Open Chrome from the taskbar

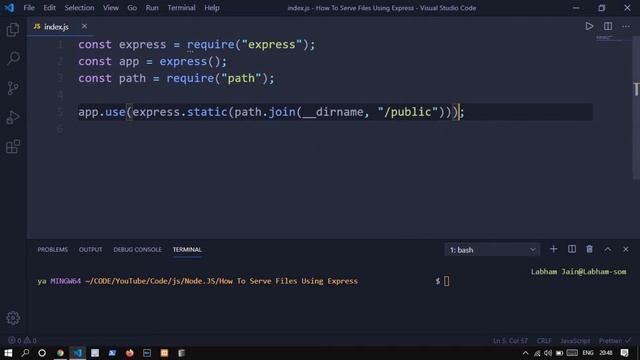(60, 353)
